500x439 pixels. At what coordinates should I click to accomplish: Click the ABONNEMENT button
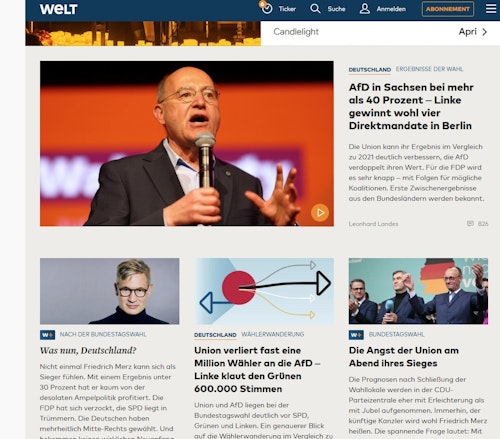[448, 9]
